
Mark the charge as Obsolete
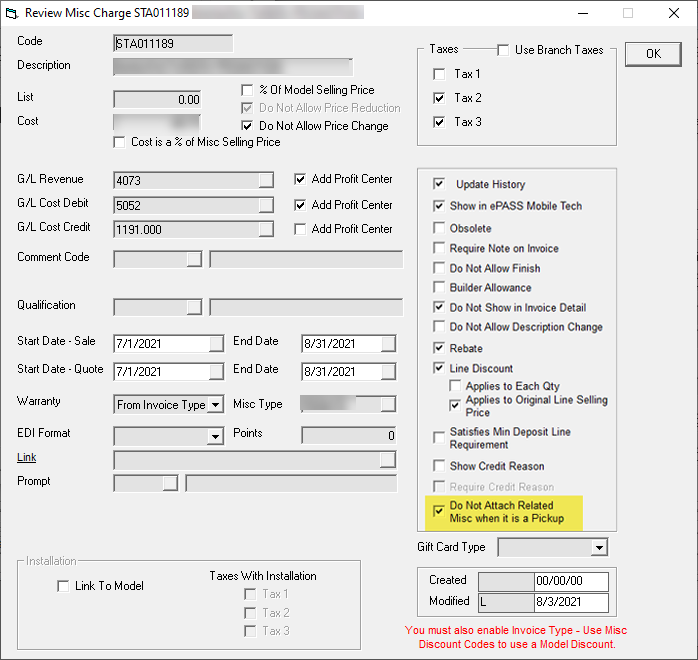coord(439,228)
